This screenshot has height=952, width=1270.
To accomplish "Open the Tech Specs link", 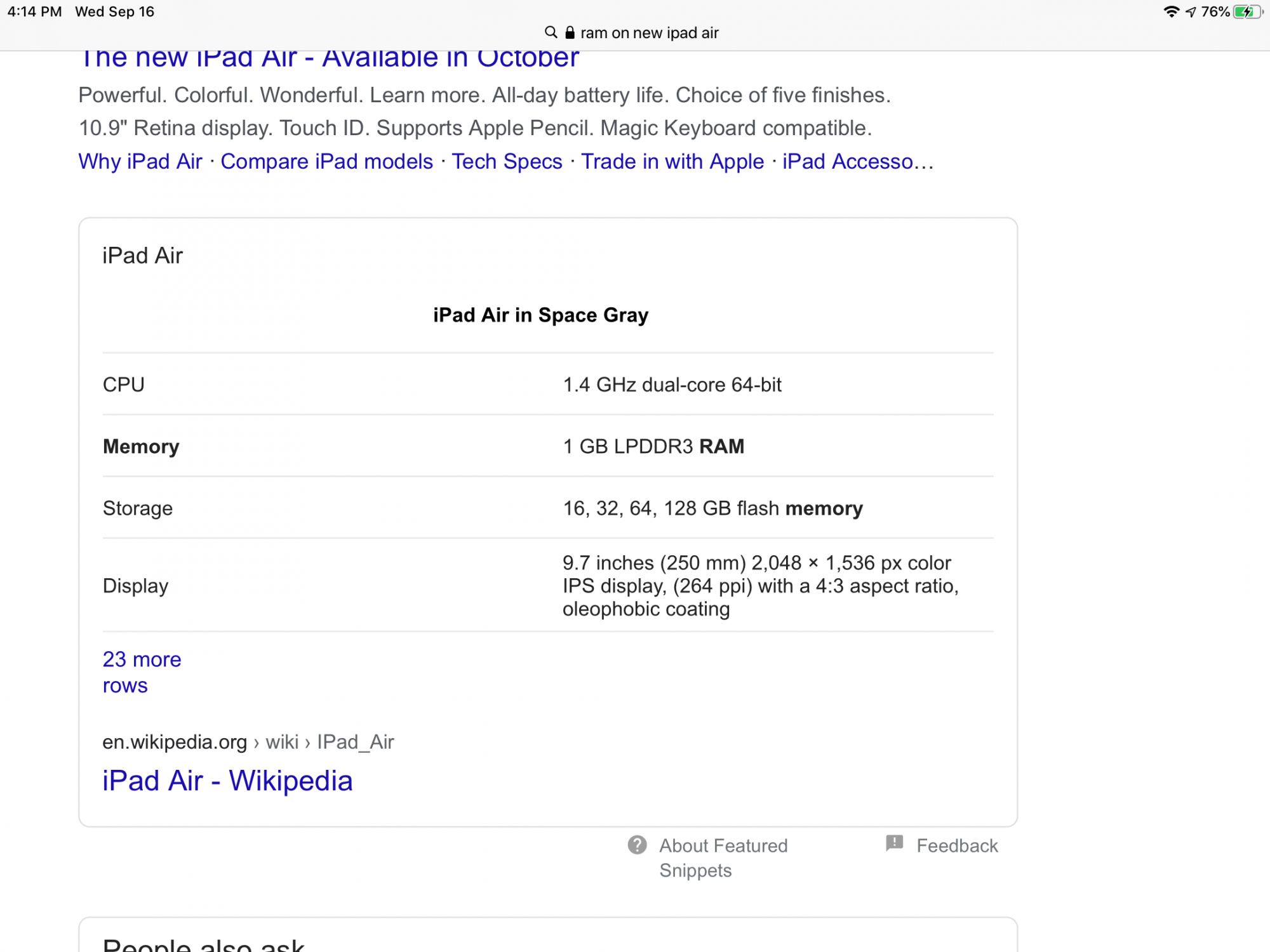I will pyautogui.click(x=507, y=161).
